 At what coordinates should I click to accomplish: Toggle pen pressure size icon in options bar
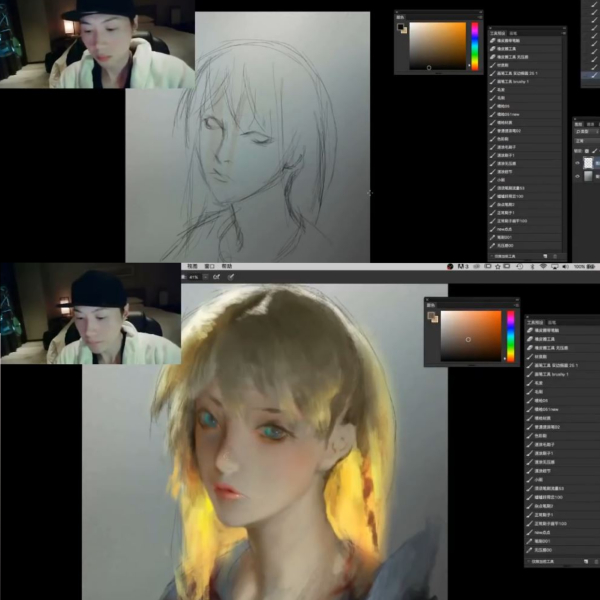pos(230,277)
